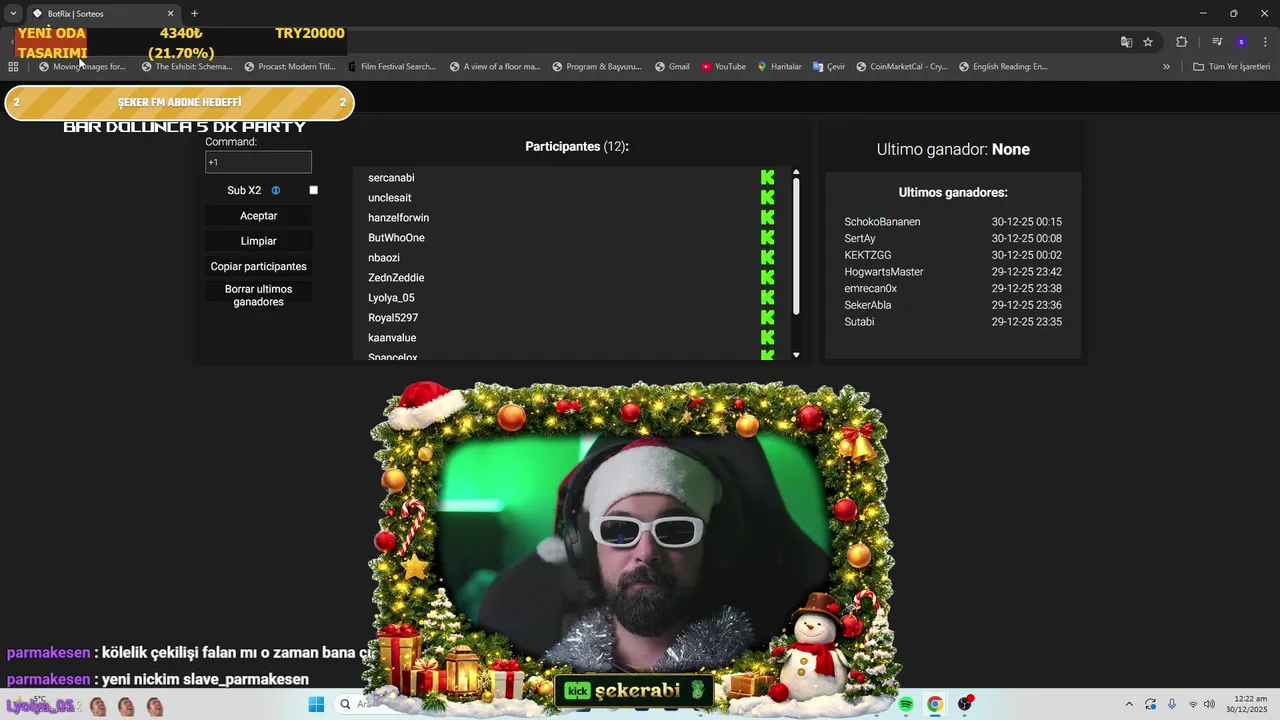The image size is (1280, 720).
Task: Open the Windows Start menu
Action: 316,704
